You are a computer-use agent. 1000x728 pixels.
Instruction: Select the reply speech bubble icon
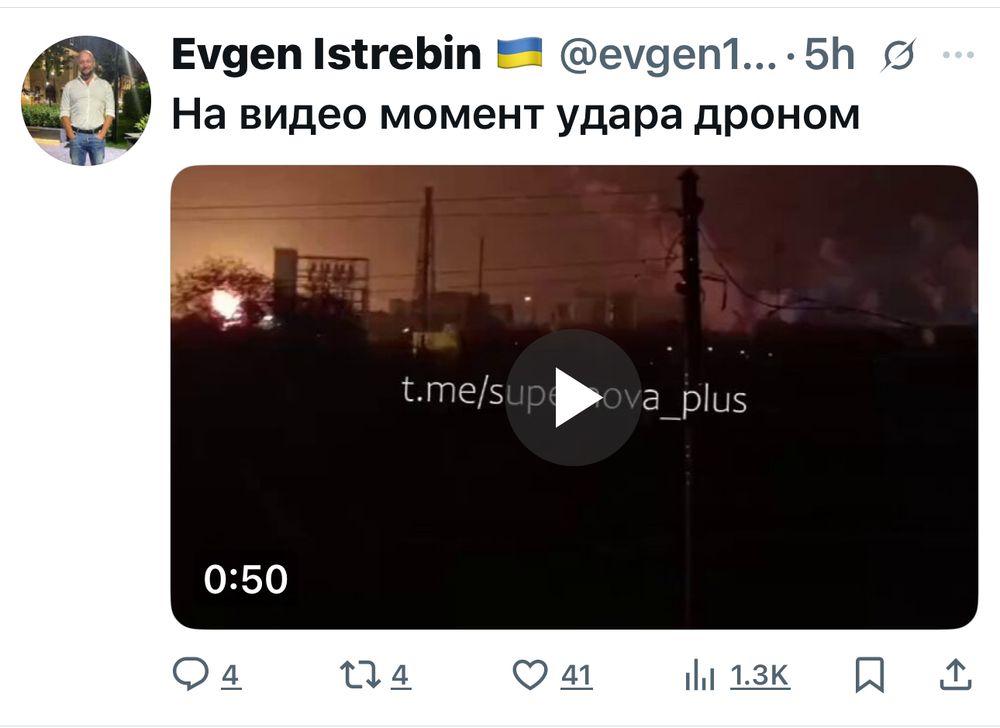point(190,674)
